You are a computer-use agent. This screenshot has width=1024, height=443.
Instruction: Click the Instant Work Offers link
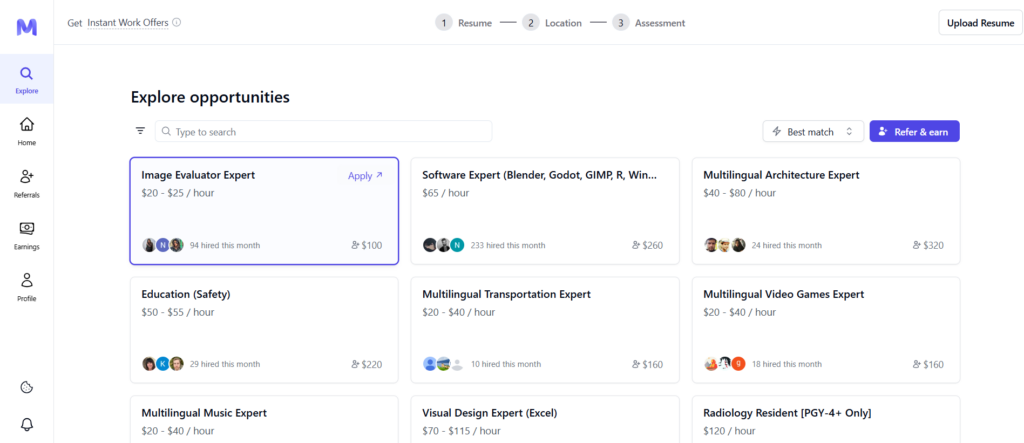tap(127, 22)
